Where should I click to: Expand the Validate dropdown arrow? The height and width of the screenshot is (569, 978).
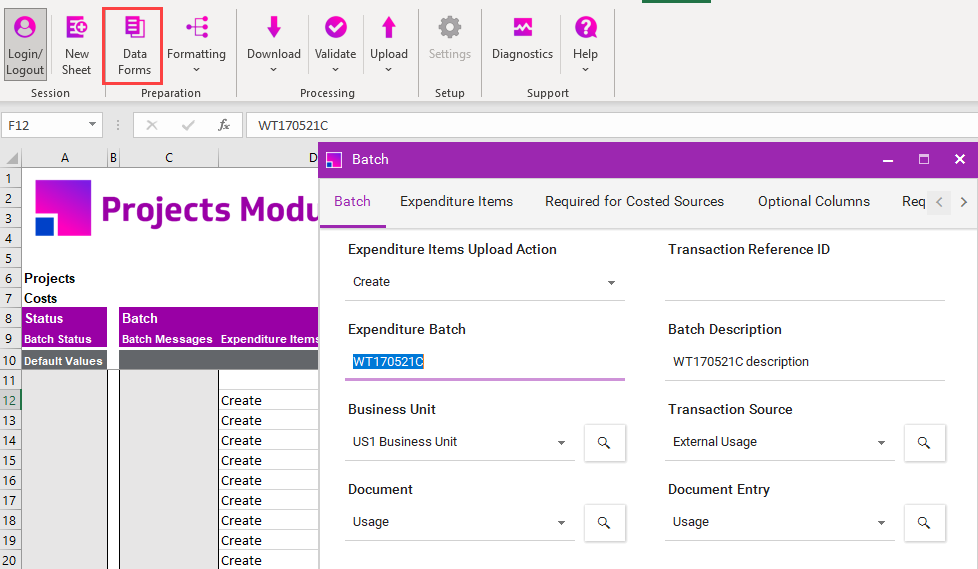336,70
